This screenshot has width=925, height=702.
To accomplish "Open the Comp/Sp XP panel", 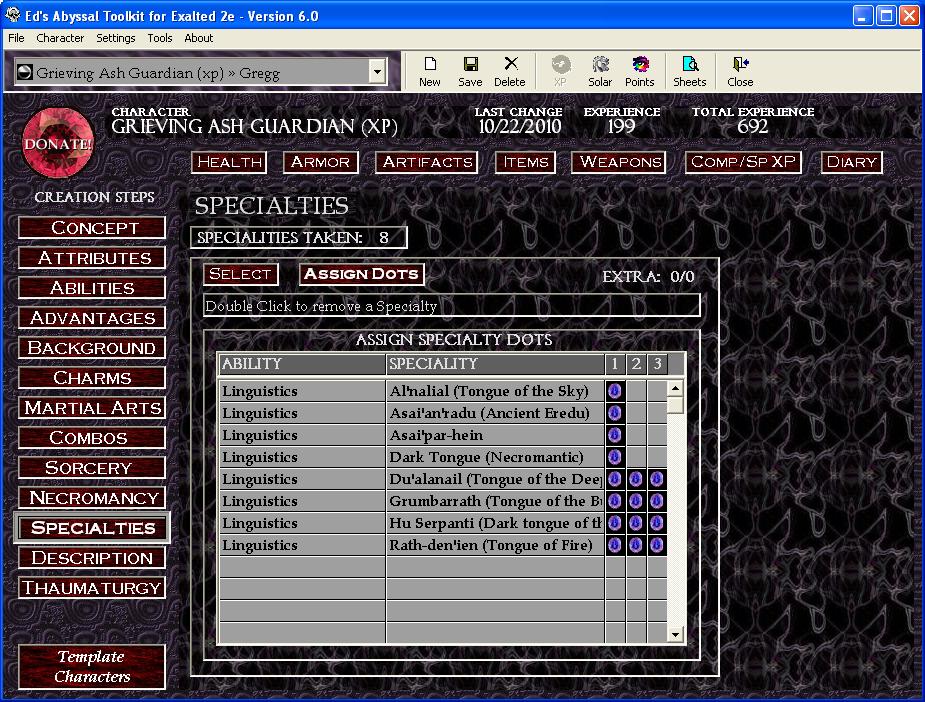I will pyautogui.click(x=743, y=162).
